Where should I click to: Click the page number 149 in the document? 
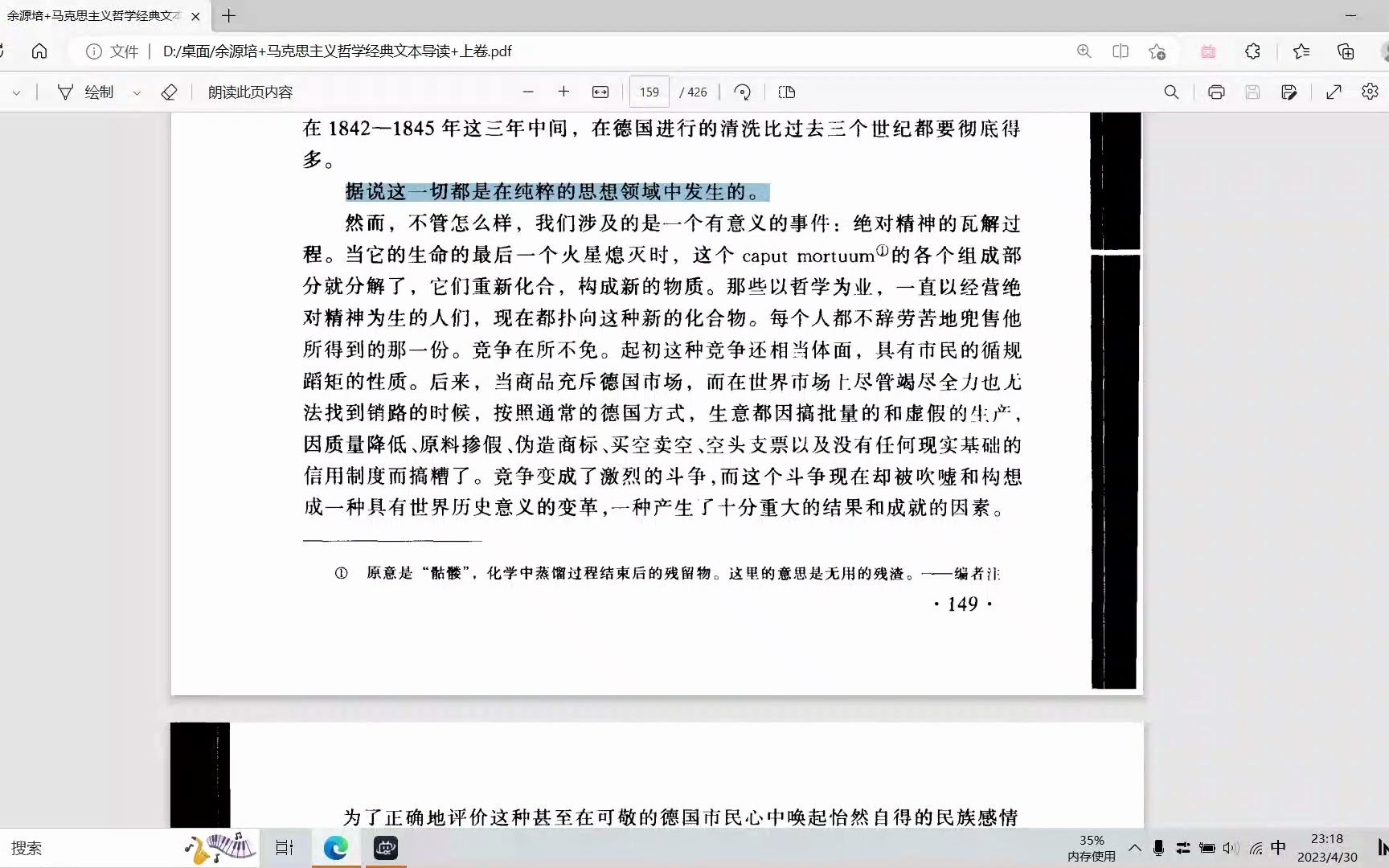click(x=963, y=604)
